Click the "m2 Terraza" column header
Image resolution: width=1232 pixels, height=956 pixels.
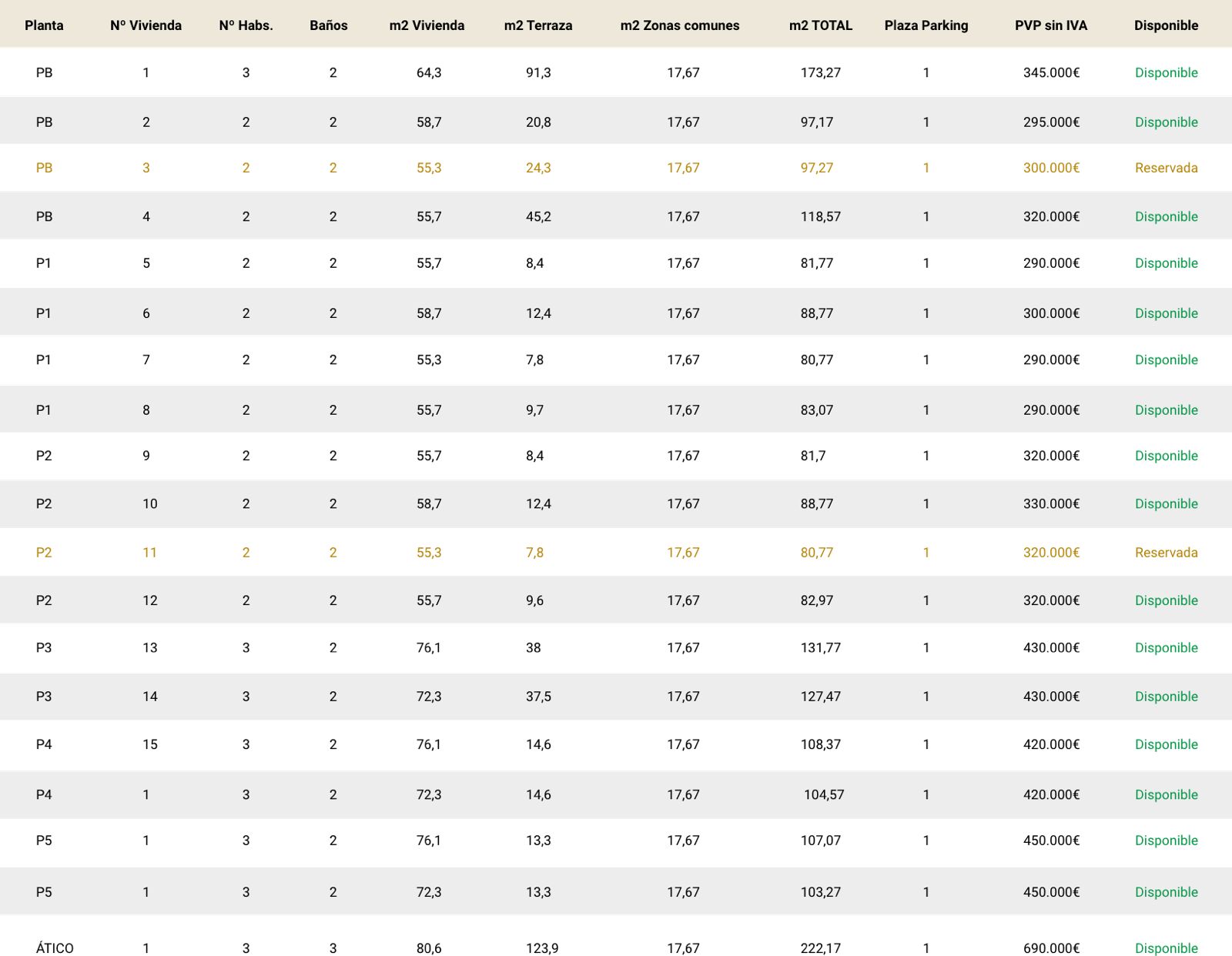(x=537, y=25)
